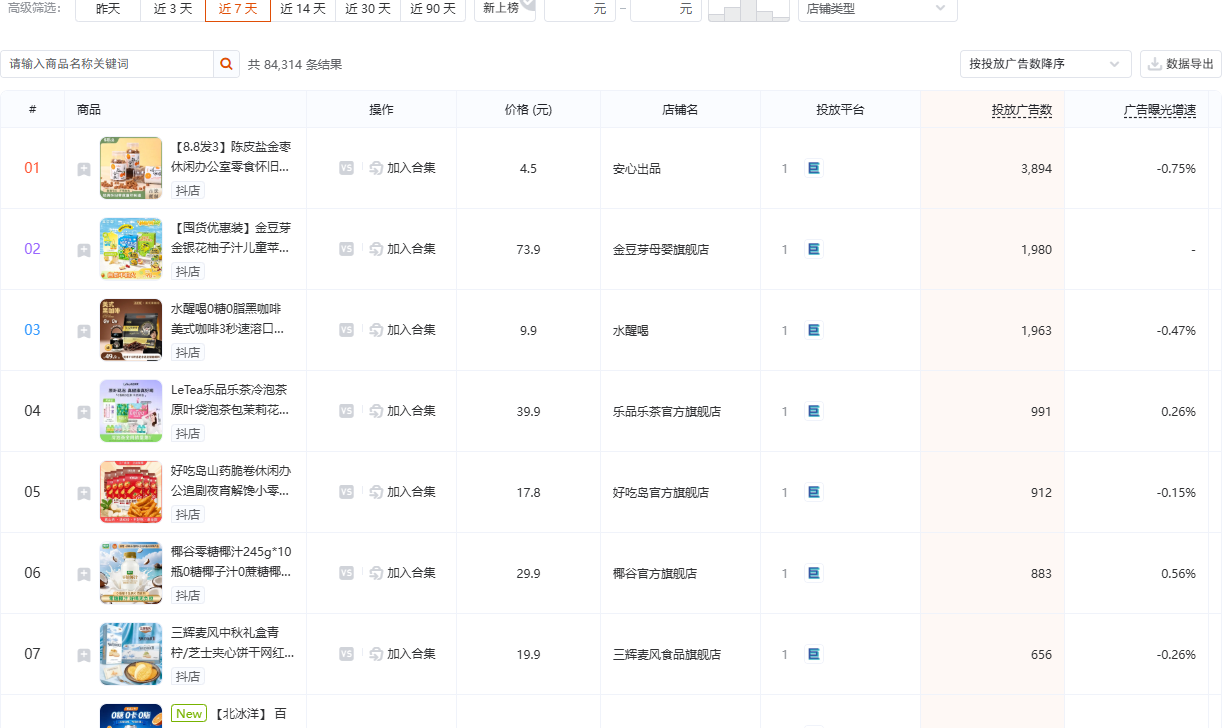Open the 按投放广告数降序 sort dropdown
This screenshot has height=728, width=1222.
coord(1045,64)
